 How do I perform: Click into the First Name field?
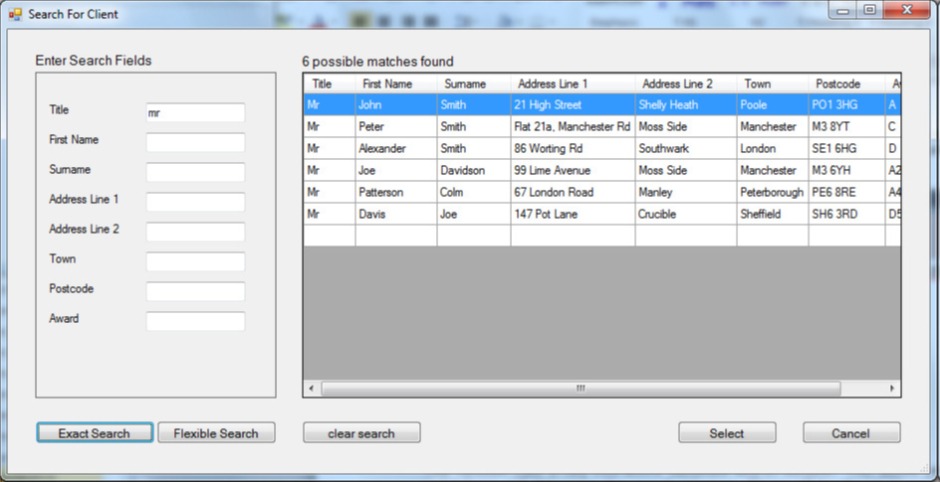(x=195, y=143)
